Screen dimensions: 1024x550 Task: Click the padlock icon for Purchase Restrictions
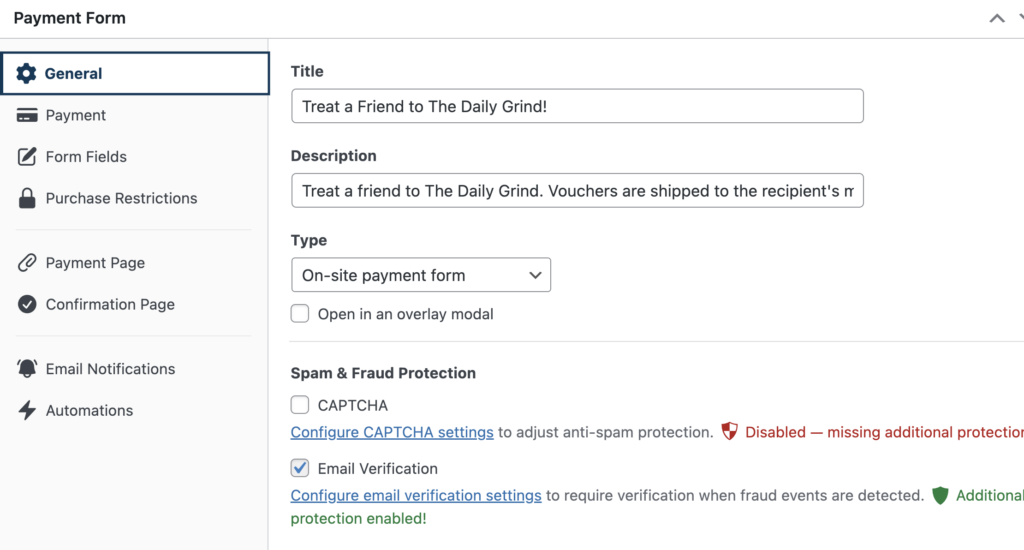pyautogui.click(x=27, y=198)
